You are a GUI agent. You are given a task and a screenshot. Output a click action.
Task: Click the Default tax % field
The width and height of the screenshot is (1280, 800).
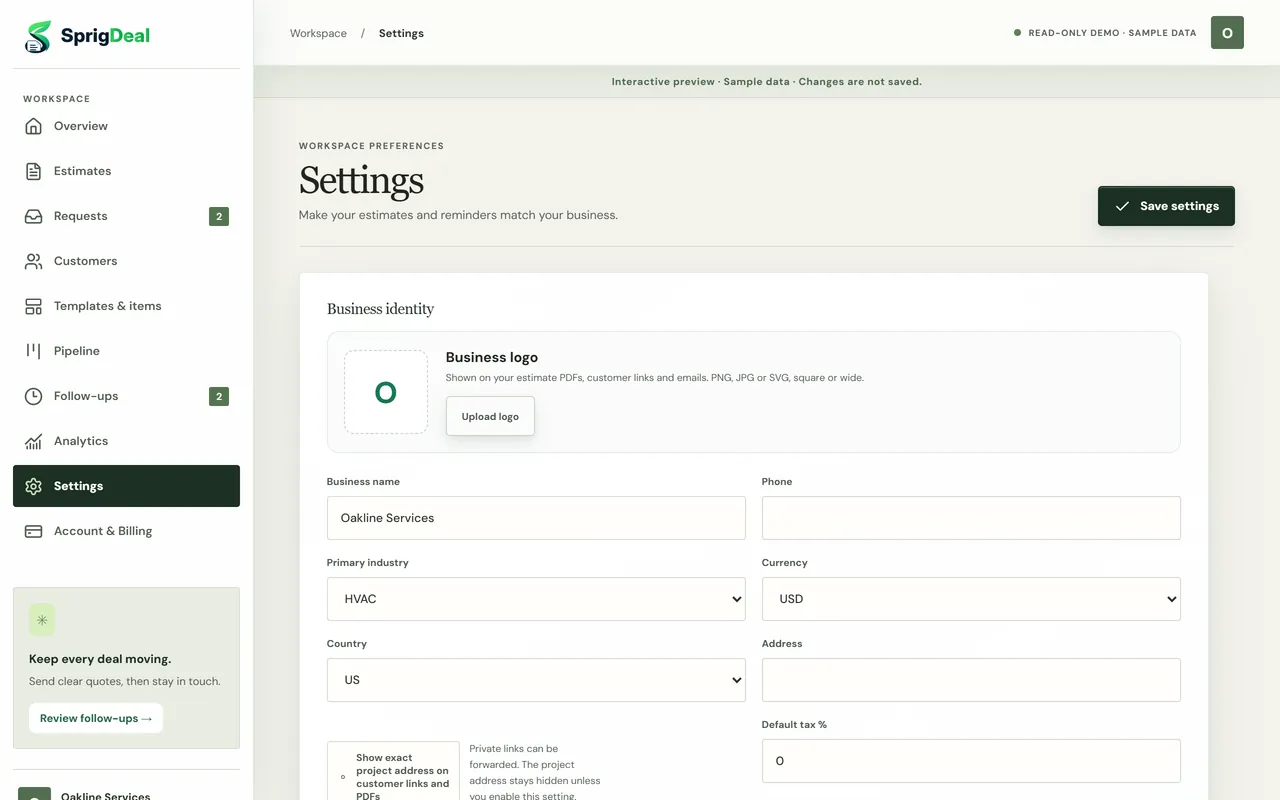(x=971, y=761)
